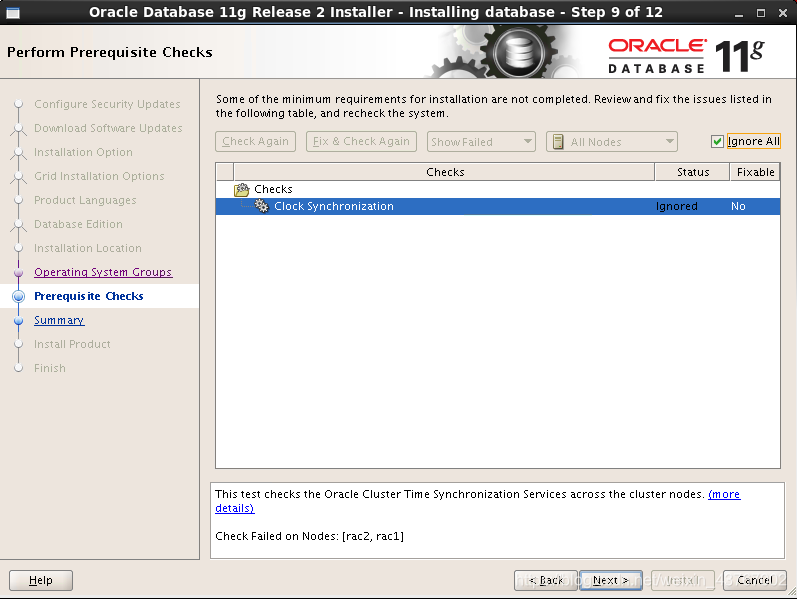
Task: Click the Install button
Action: pyautogui.click(x=682, y=580)
